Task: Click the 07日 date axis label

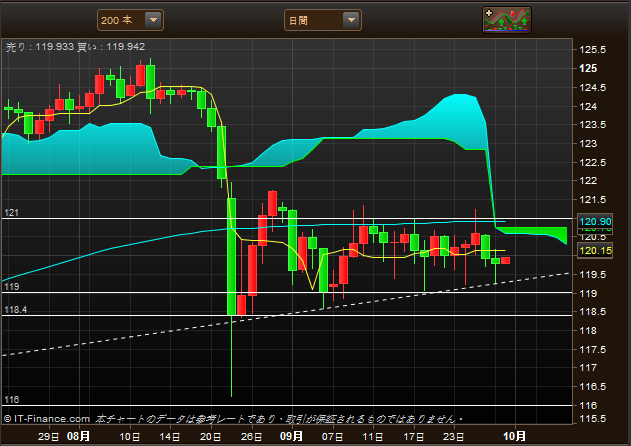Action: click(332, 436)
